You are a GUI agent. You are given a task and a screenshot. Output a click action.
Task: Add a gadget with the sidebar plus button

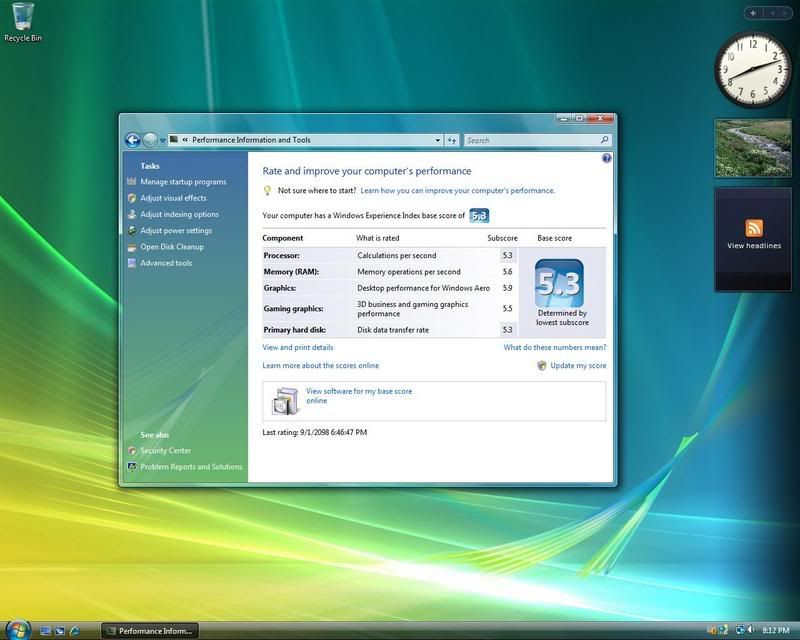click(x=753, y=13)
